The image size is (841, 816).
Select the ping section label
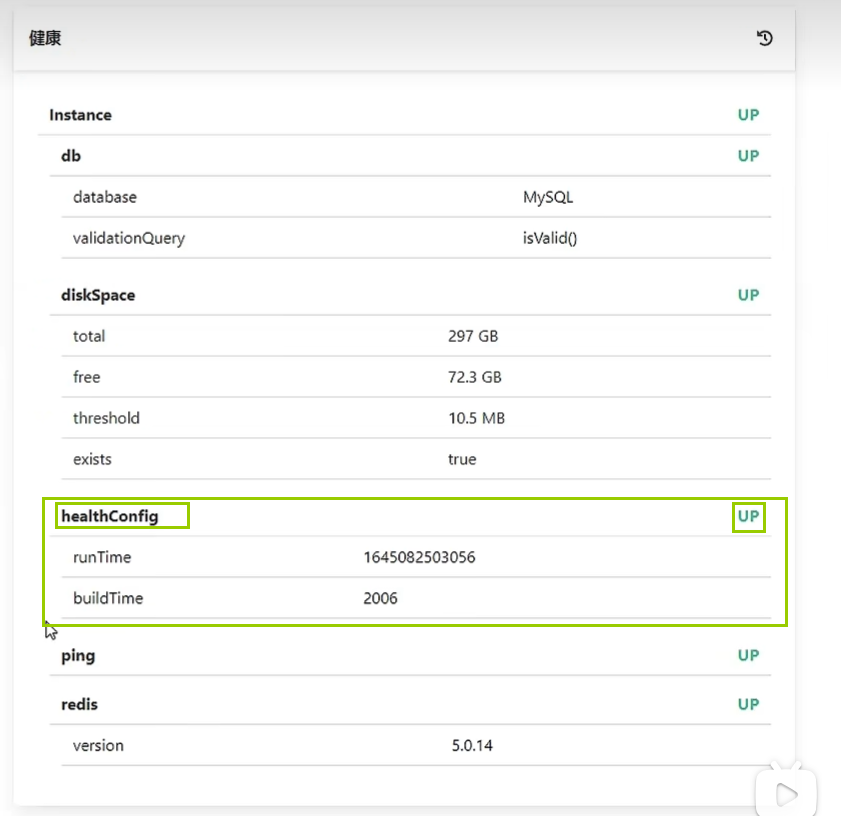(x=78, y=656)
